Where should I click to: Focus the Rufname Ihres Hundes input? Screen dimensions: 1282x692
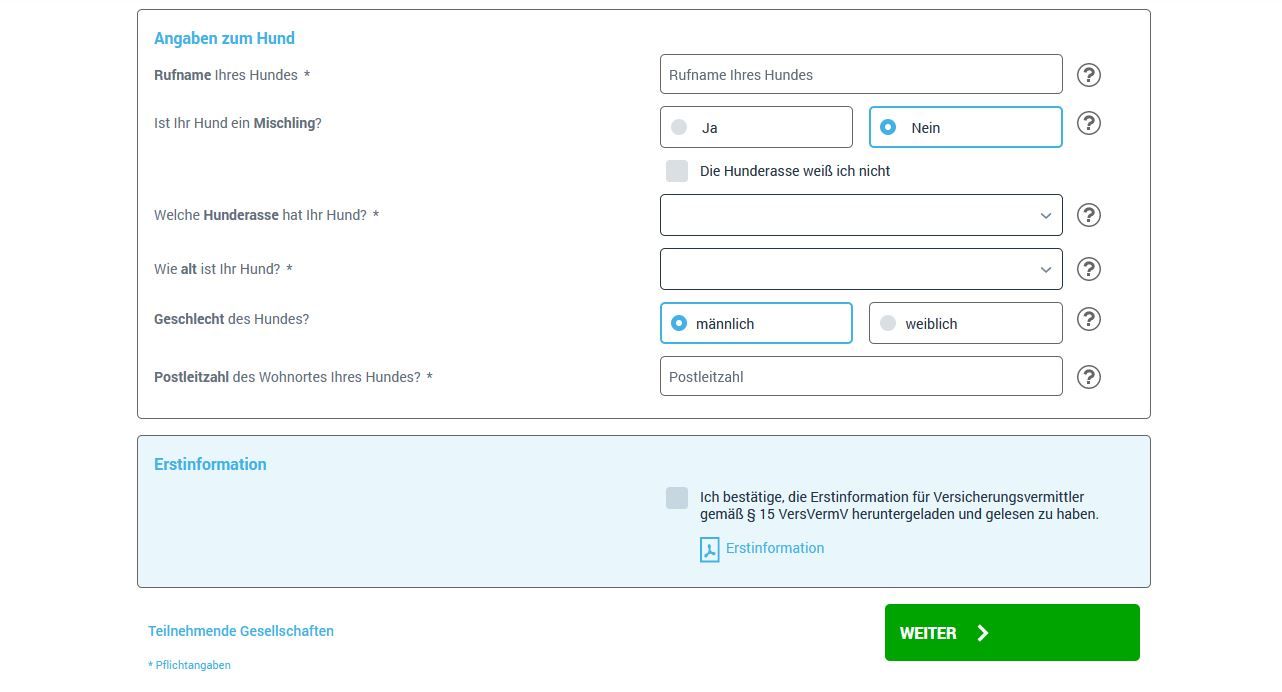pos(860,75)
